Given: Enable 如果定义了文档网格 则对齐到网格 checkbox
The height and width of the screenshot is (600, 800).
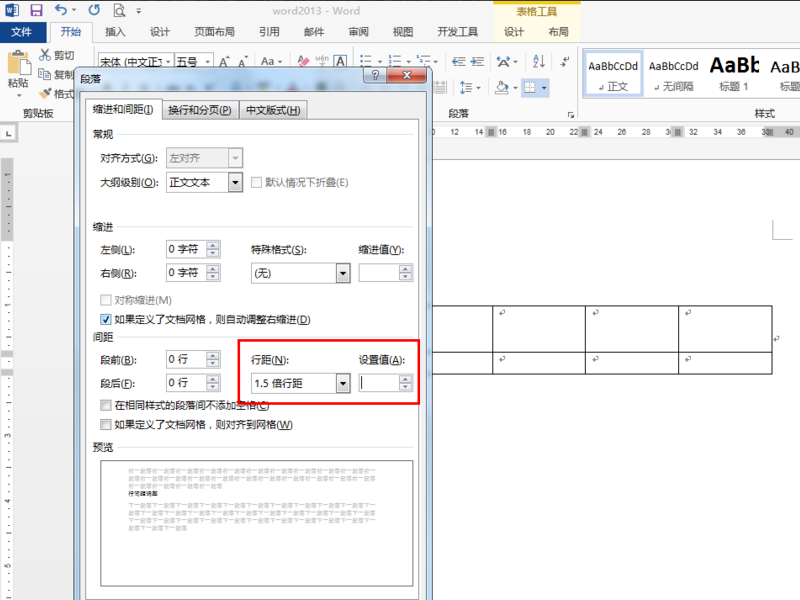Looking at the screenshot, I should pos(106,424).
